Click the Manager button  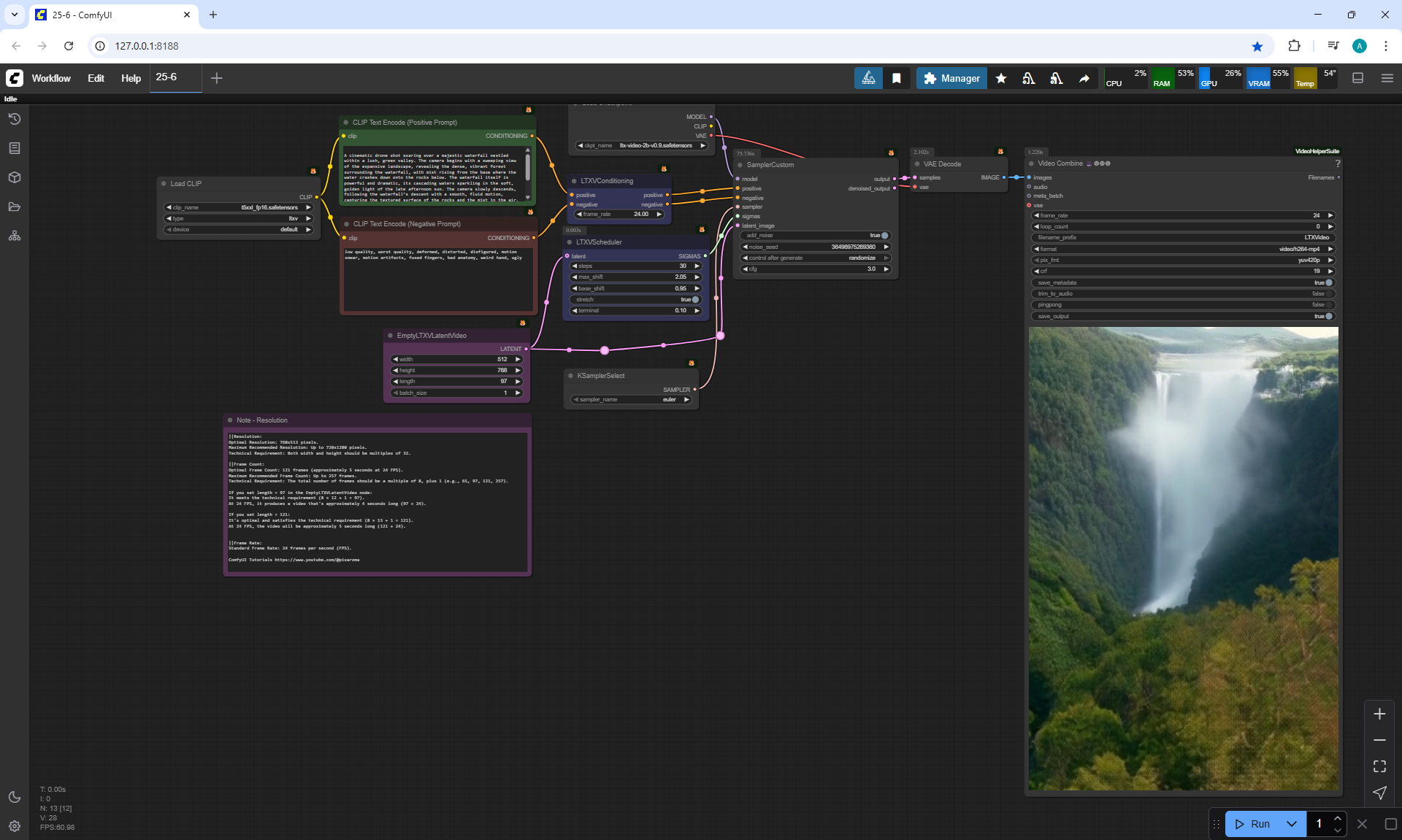point(951,78)
